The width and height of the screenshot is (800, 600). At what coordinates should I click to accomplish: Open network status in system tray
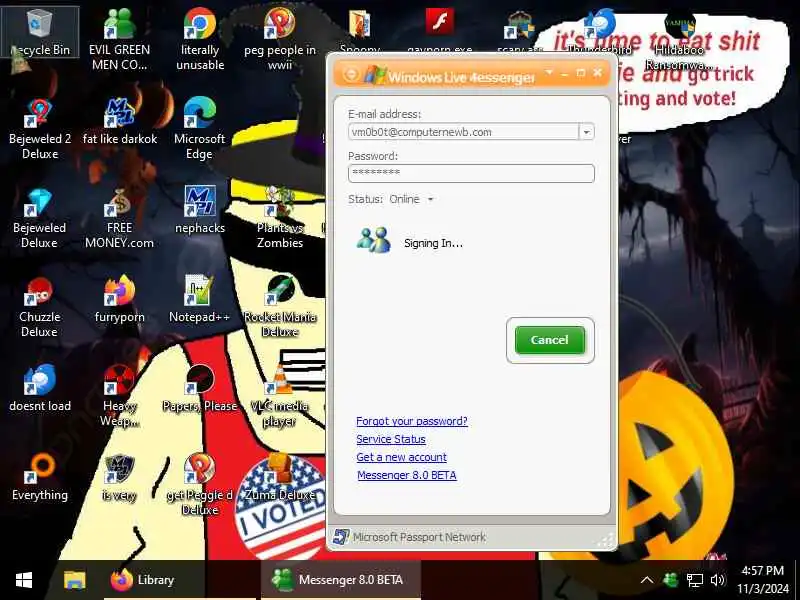click(694, 580)
